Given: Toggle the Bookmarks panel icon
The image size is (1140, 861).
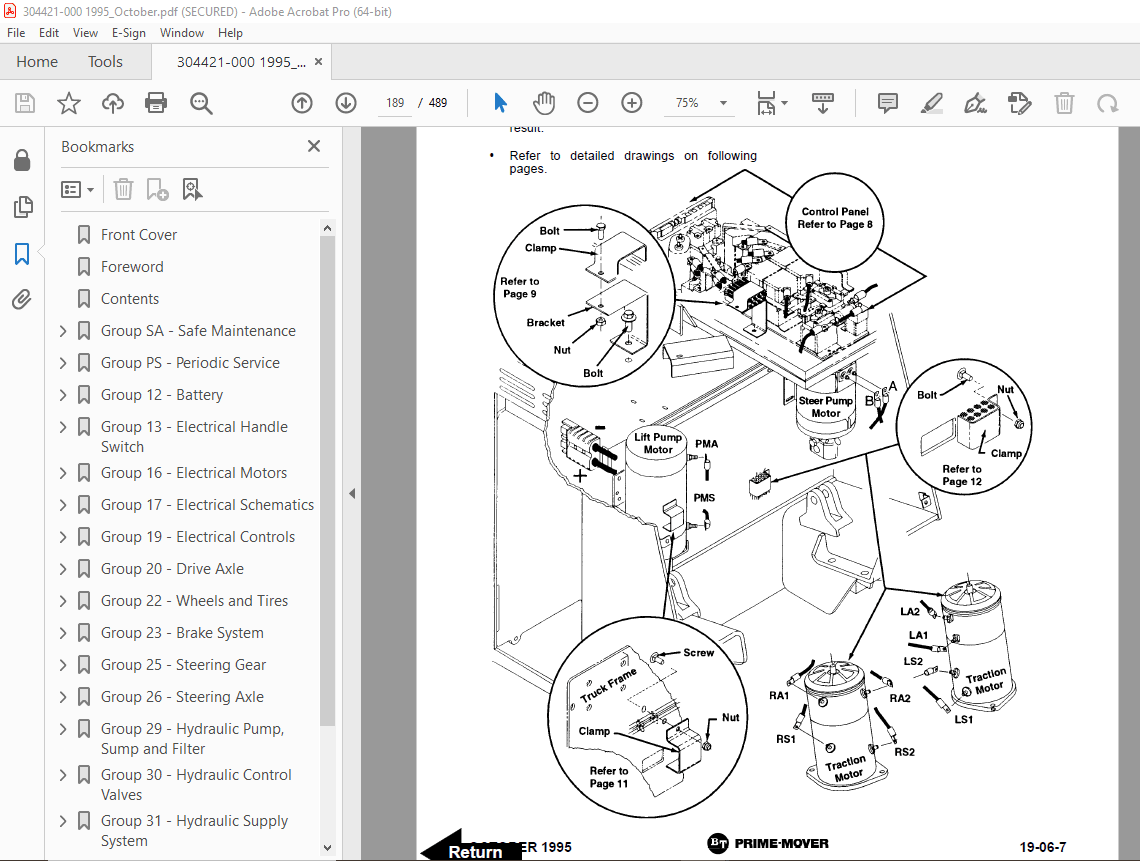Looking at the screenshot, I should (22, 254).
